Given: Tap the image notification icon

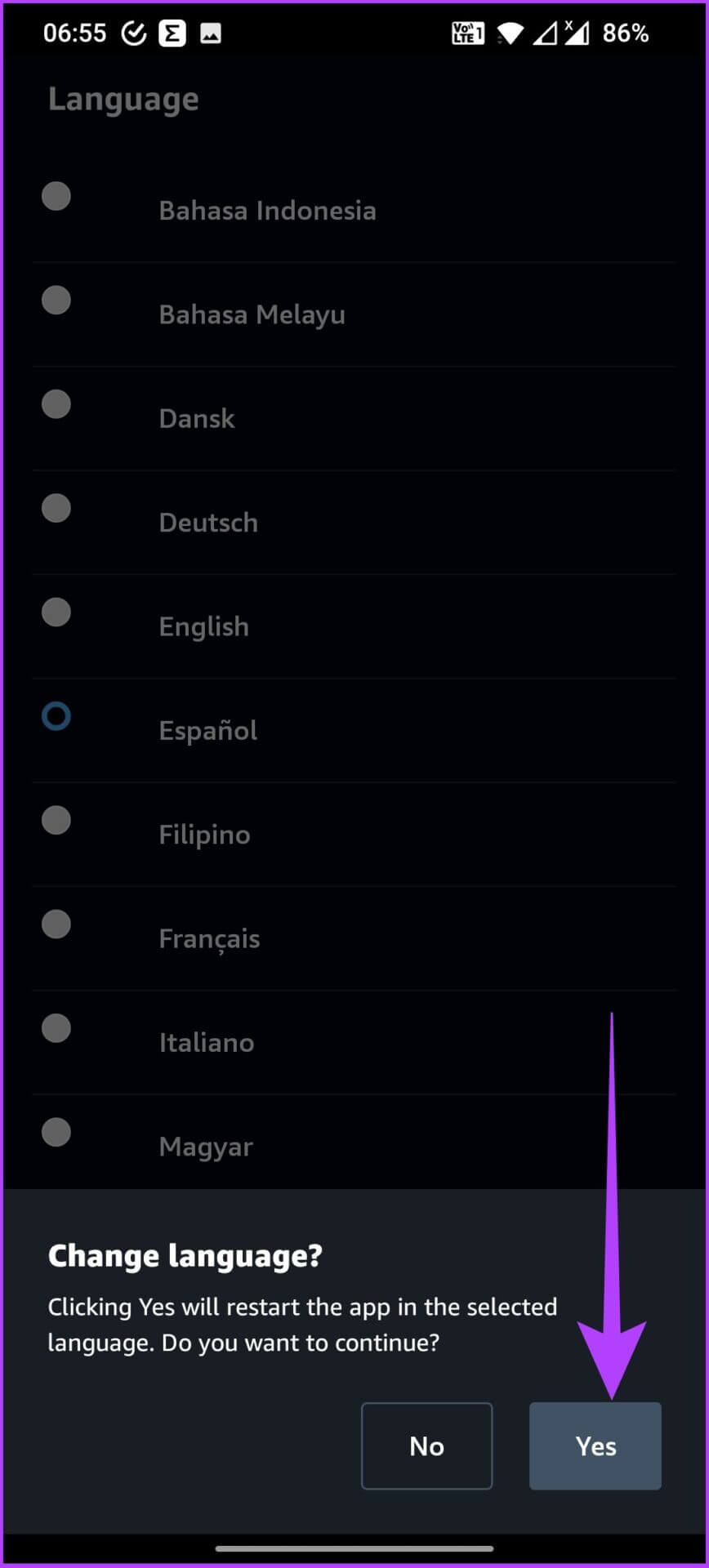Looking at the screenshot, I should click(211, 33).
